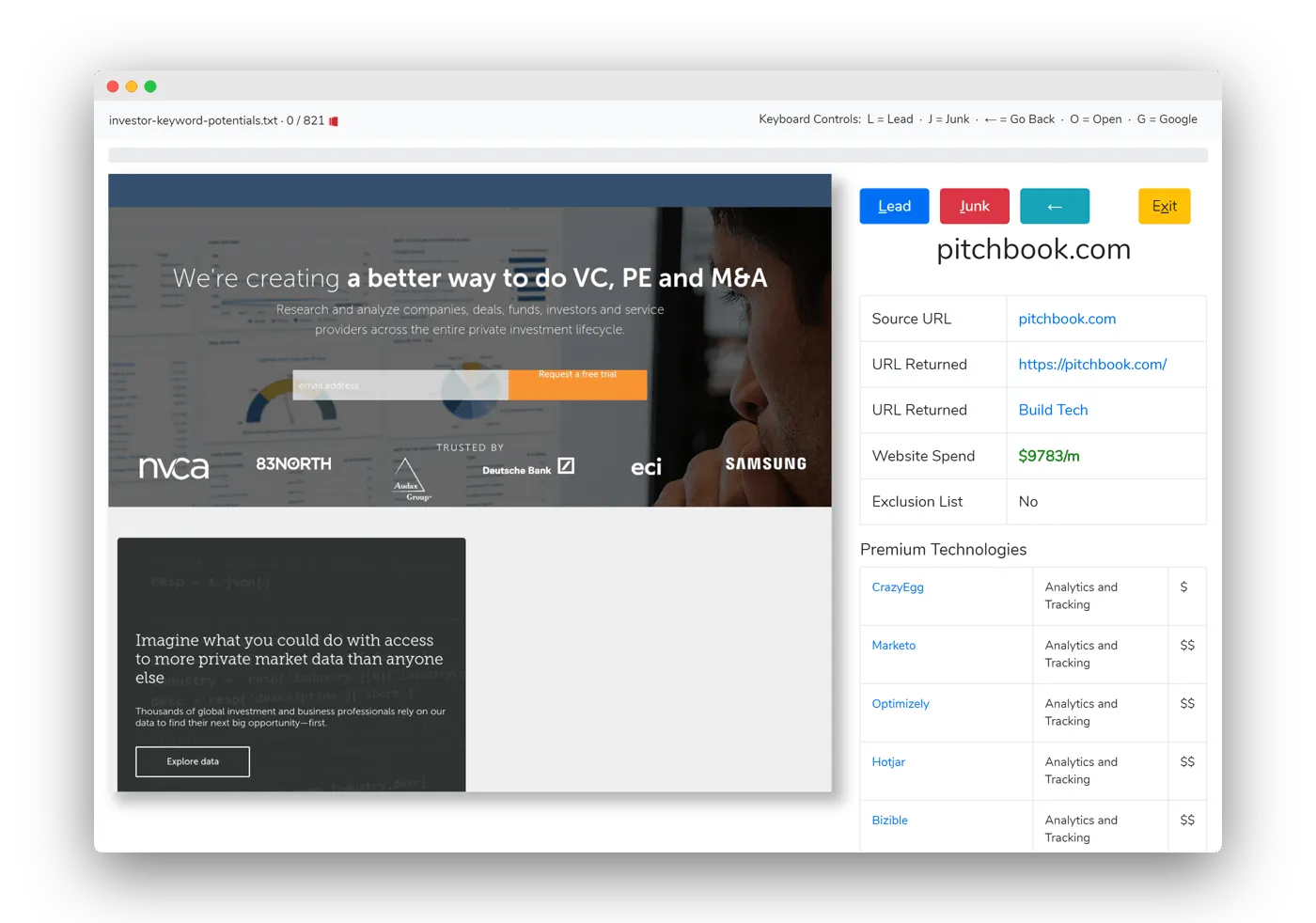1316x923 pixels.
Task: Open the Marketo technology link
Action: pos(893,646)
